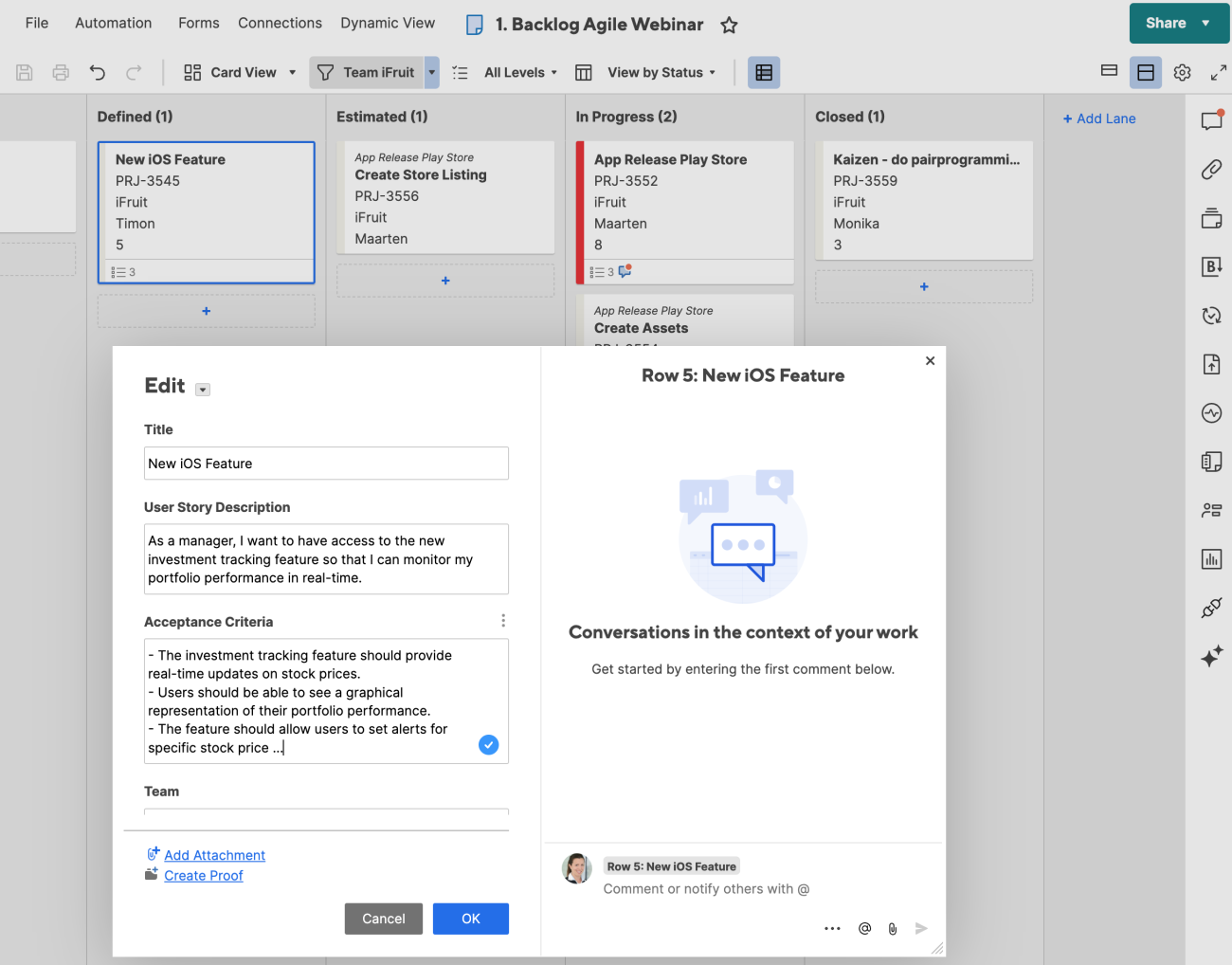Open the Automation menu
The image size is (1232, 965).
[113, 23]
